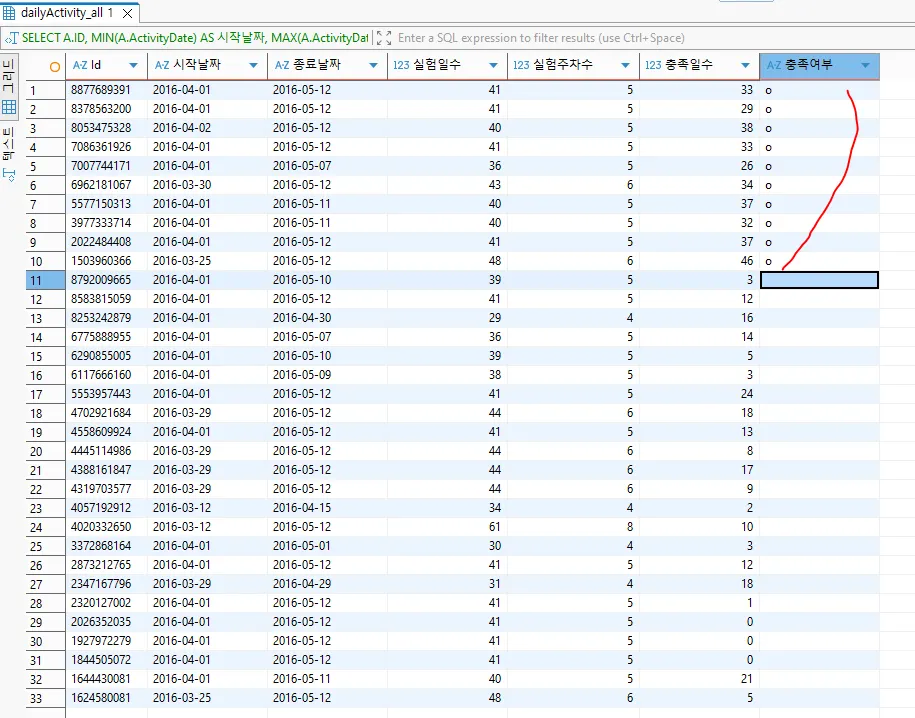Expand the 충족일수 column filter dropdown

[x=746, y=66]
